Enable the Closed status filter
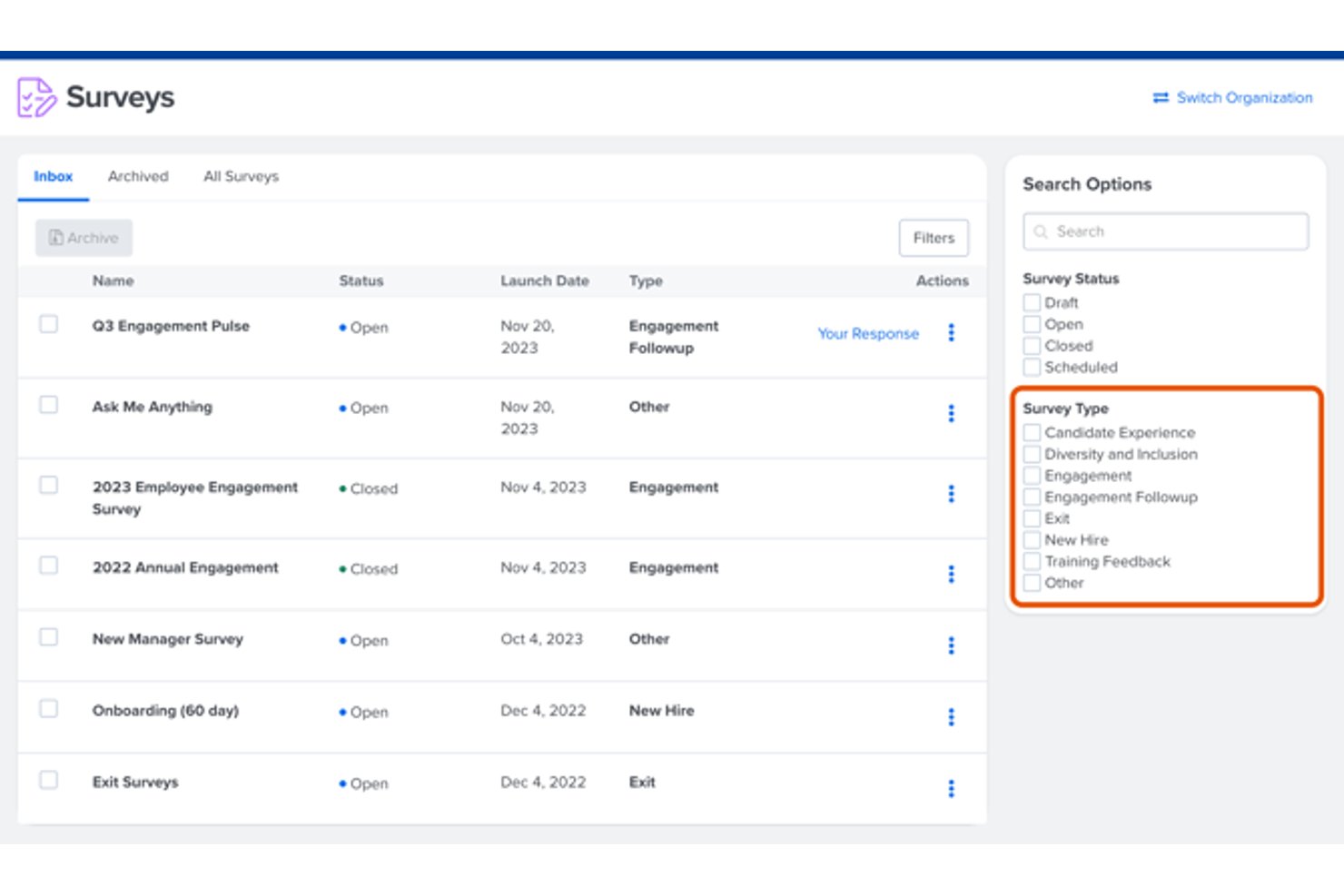The image size is (1344, 896). [1032, 346]
